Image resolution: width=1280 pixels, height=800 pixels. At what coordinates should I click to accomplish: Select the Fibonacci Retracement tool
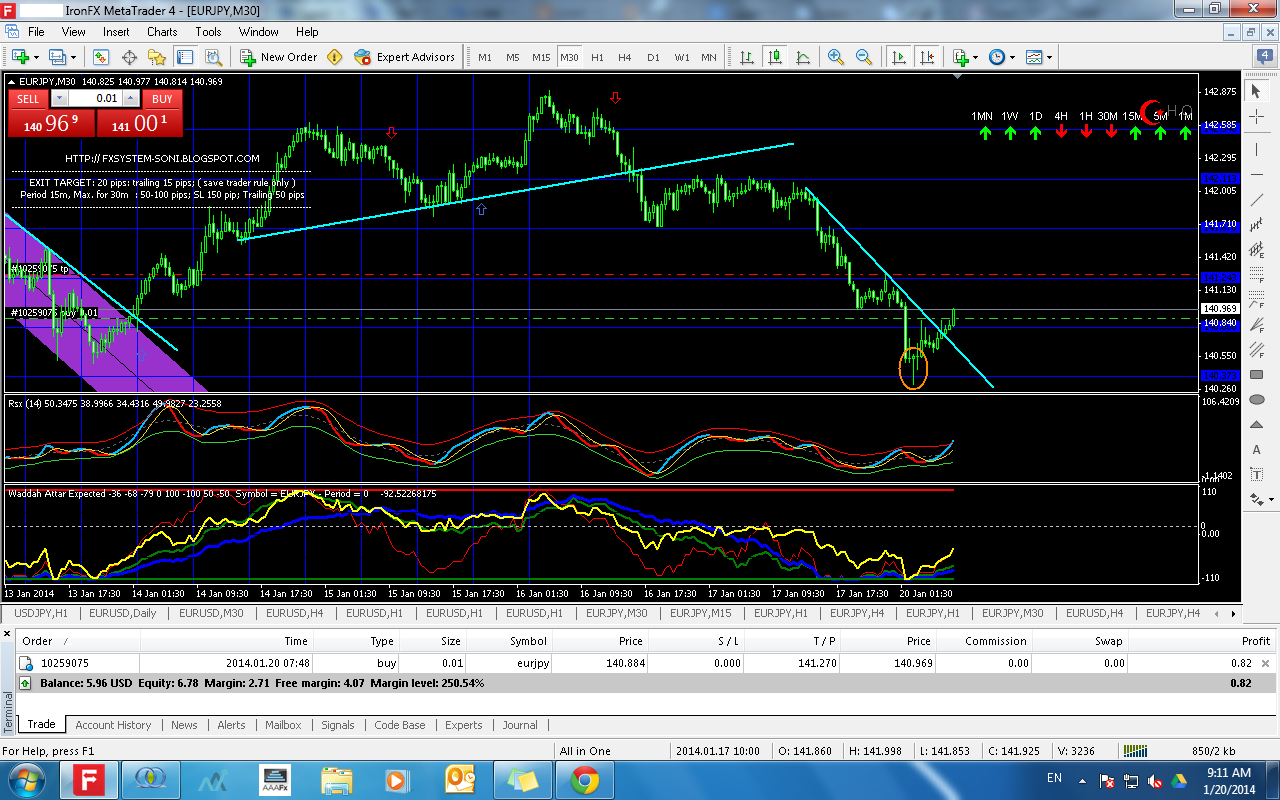click(x=1256, y=277)
